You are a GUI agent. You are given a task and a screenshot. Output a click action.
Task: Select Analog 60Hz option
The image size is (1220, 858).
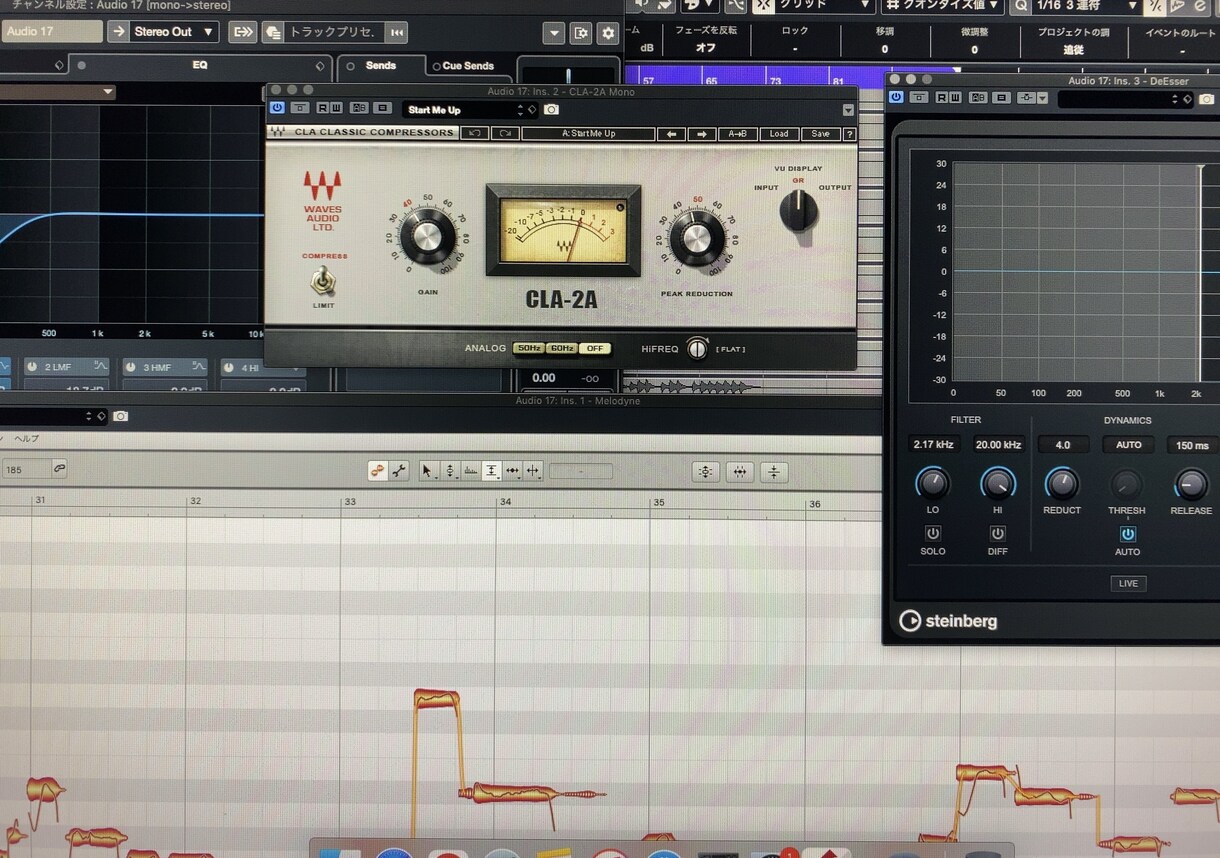point(562,348)
